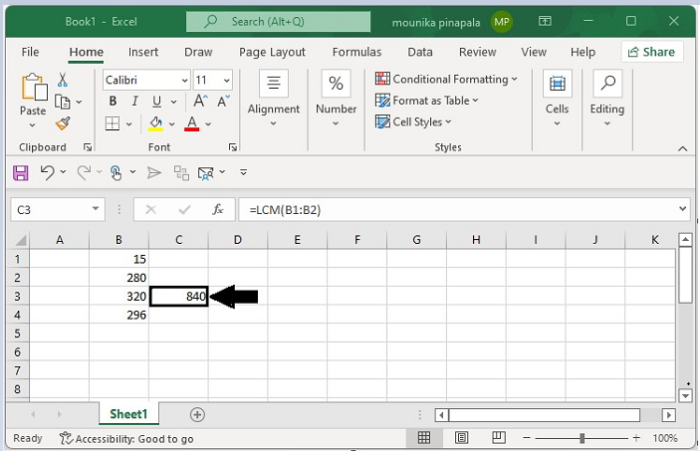Open the Font Color dropdown arrow
The width and height of the screenshot is (700, 451).
[208, 124]
